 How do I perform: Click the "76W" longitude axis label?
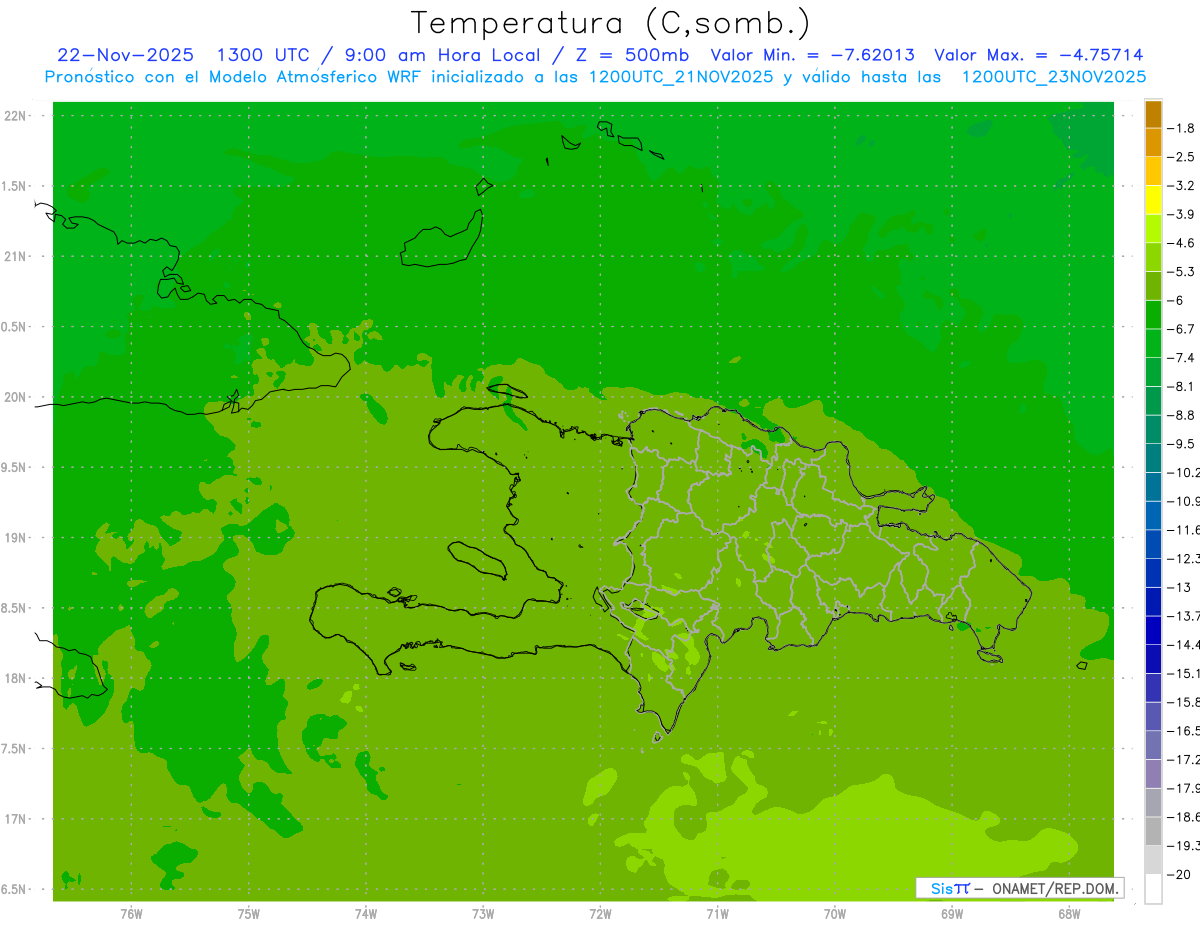pyautogui.click(x=131, y=913)
